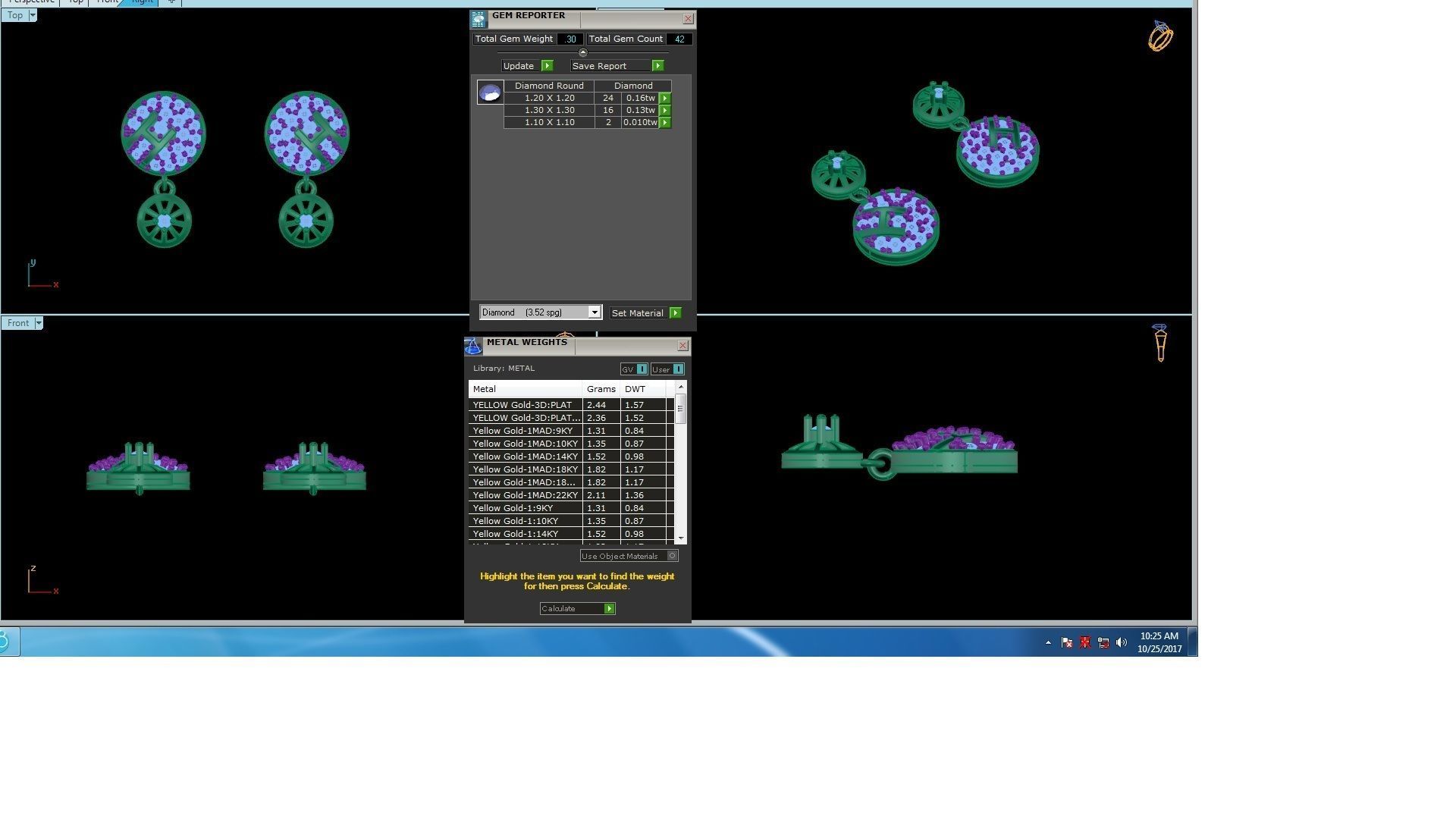Toggle the GV library switch
This screenshot has width=1456, height=819.
642,369
